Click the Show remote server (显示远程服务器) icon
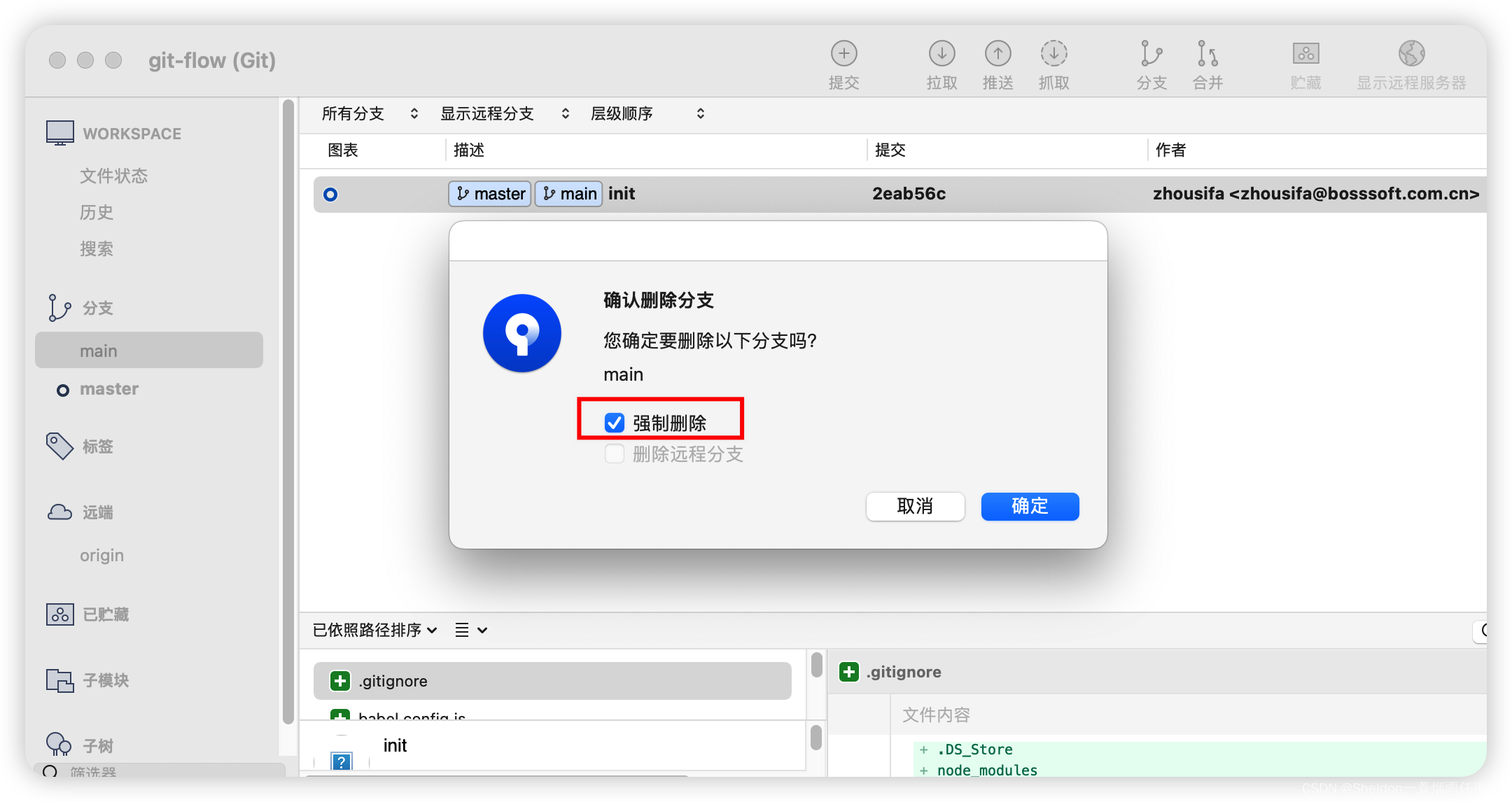This screenshot has width=1512, height=802. (x=1411, y=54)
